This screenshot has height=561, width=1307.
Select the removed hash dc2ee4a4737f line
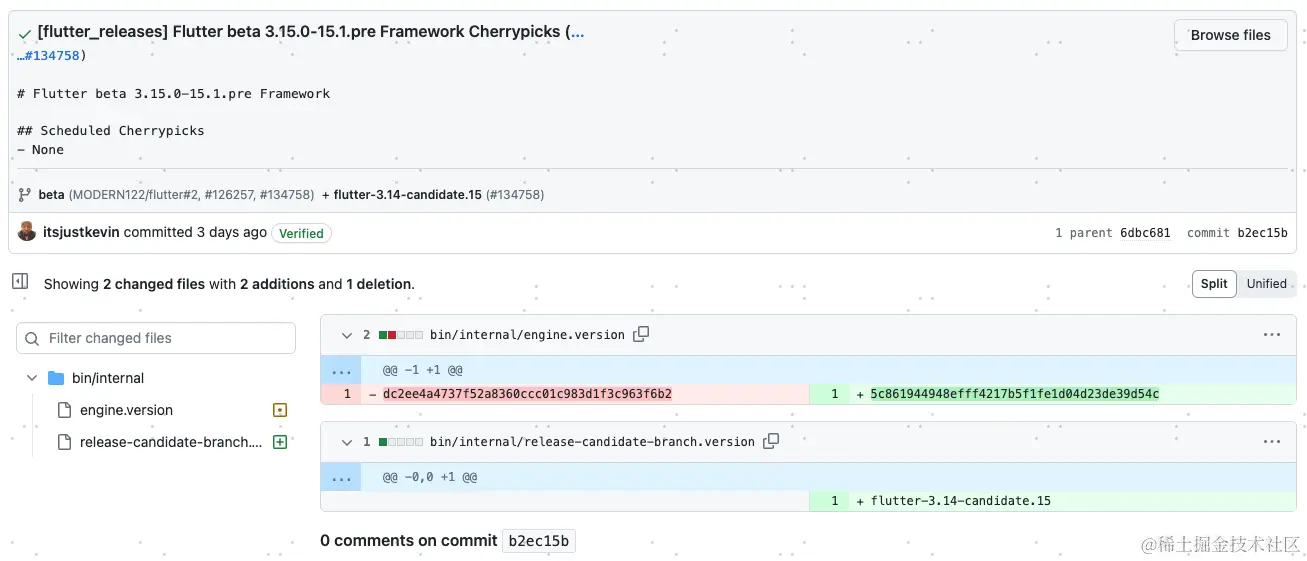click(527, 394)
